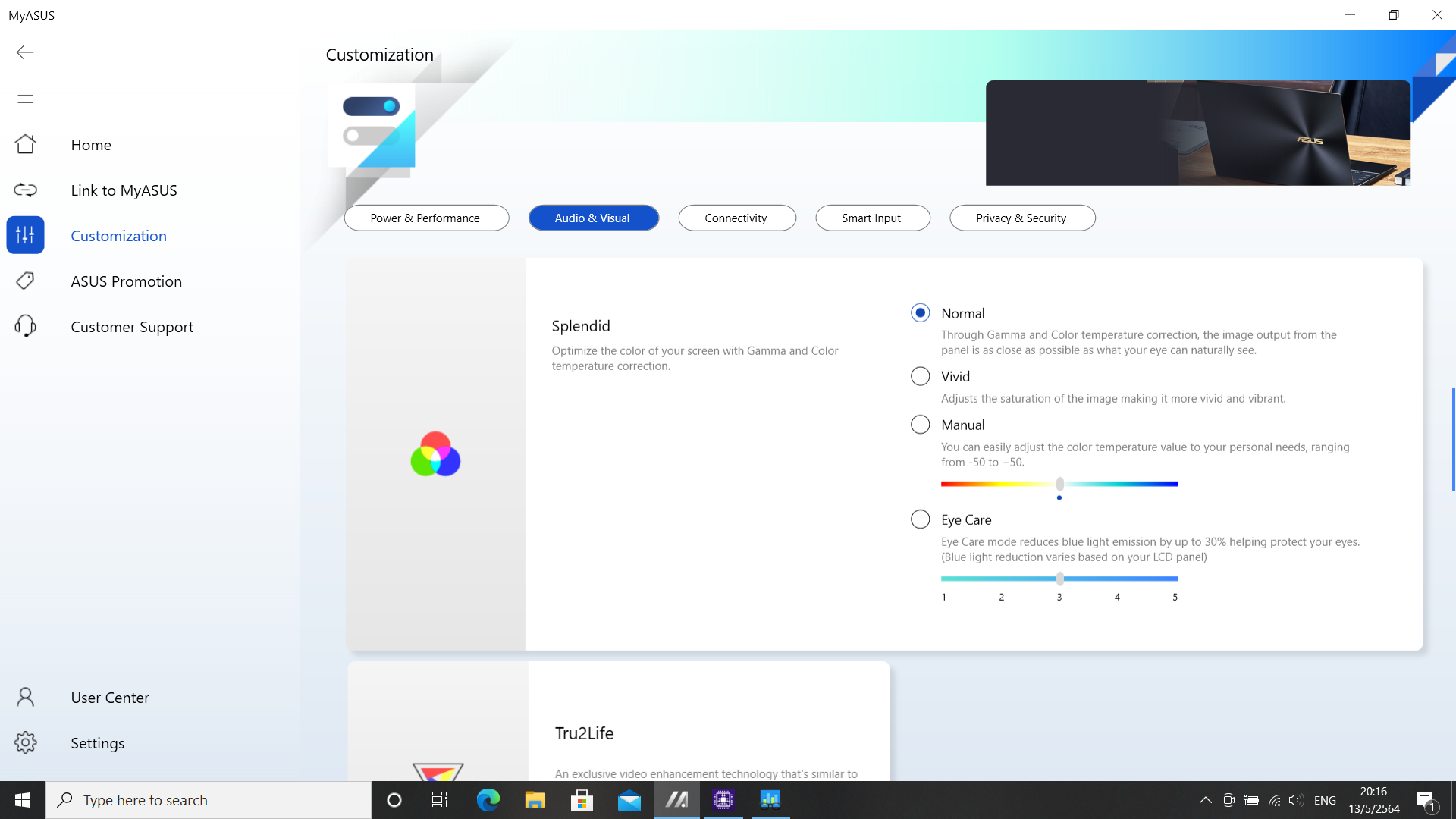Screen dimensions: 1456x819
Task: Open ASUS Promotion page
Action: pos(126,281)
